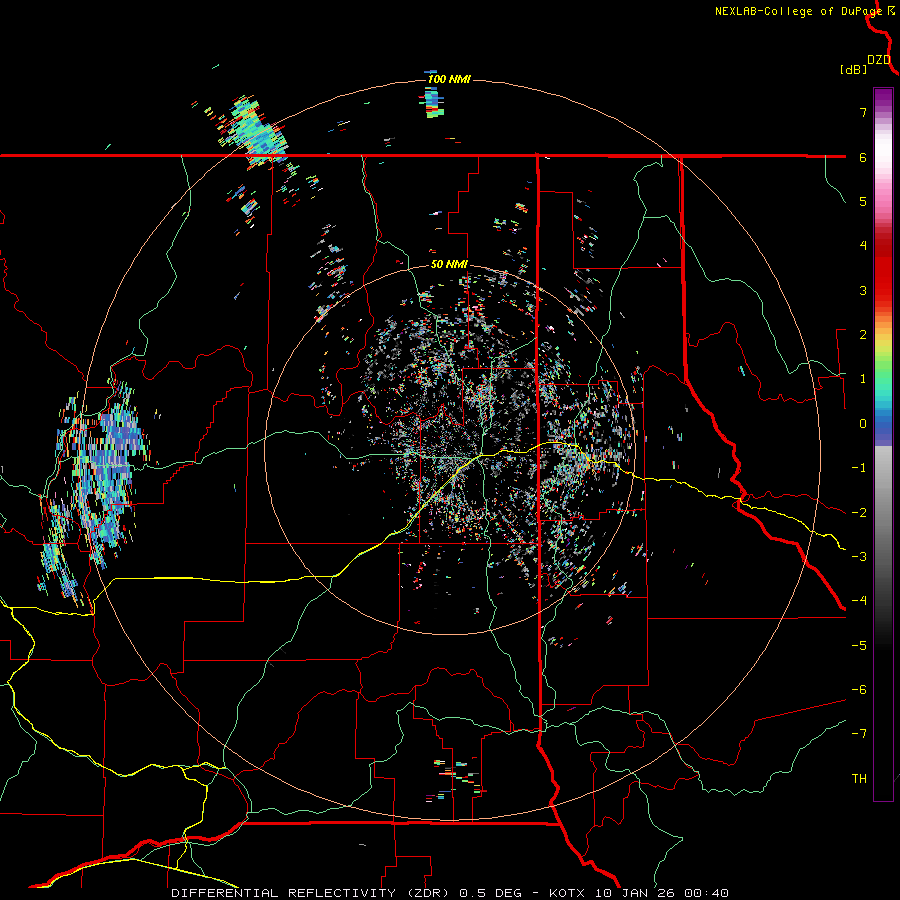This screenshot has width=900, height=900.
Task: Click the DZD product label
Action: (x=878, y=60)
